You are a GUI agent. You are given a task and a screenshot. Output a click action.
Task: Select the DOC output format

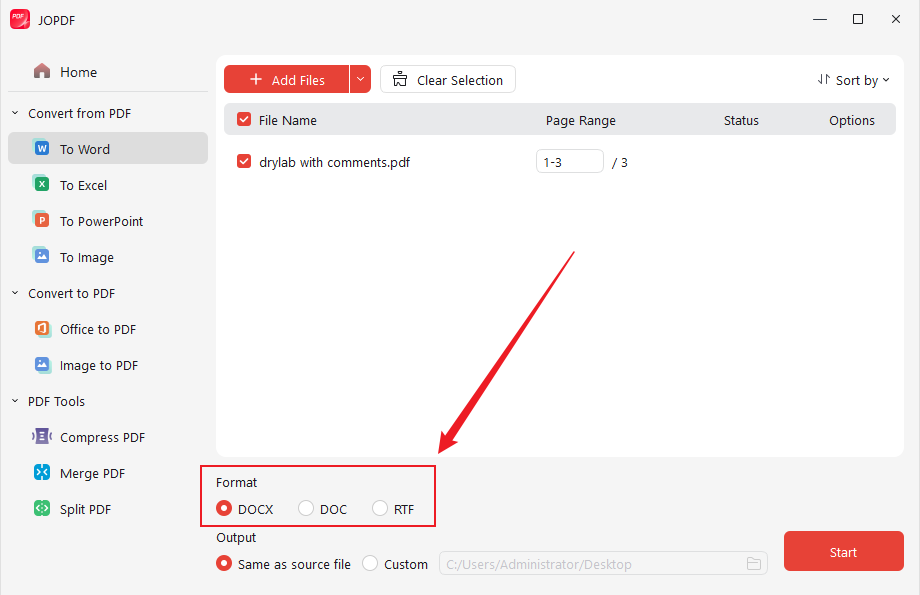(x=305, y=508)
